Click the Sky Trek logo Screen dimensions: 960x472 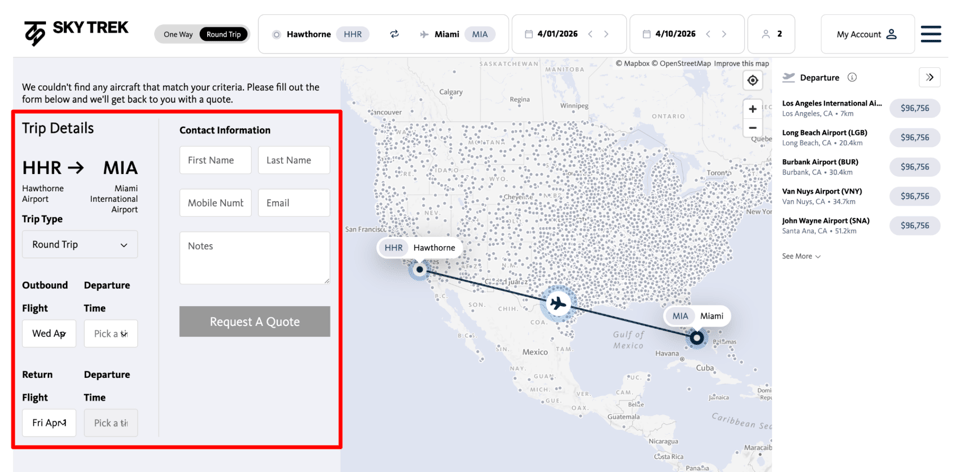[76, 33]
